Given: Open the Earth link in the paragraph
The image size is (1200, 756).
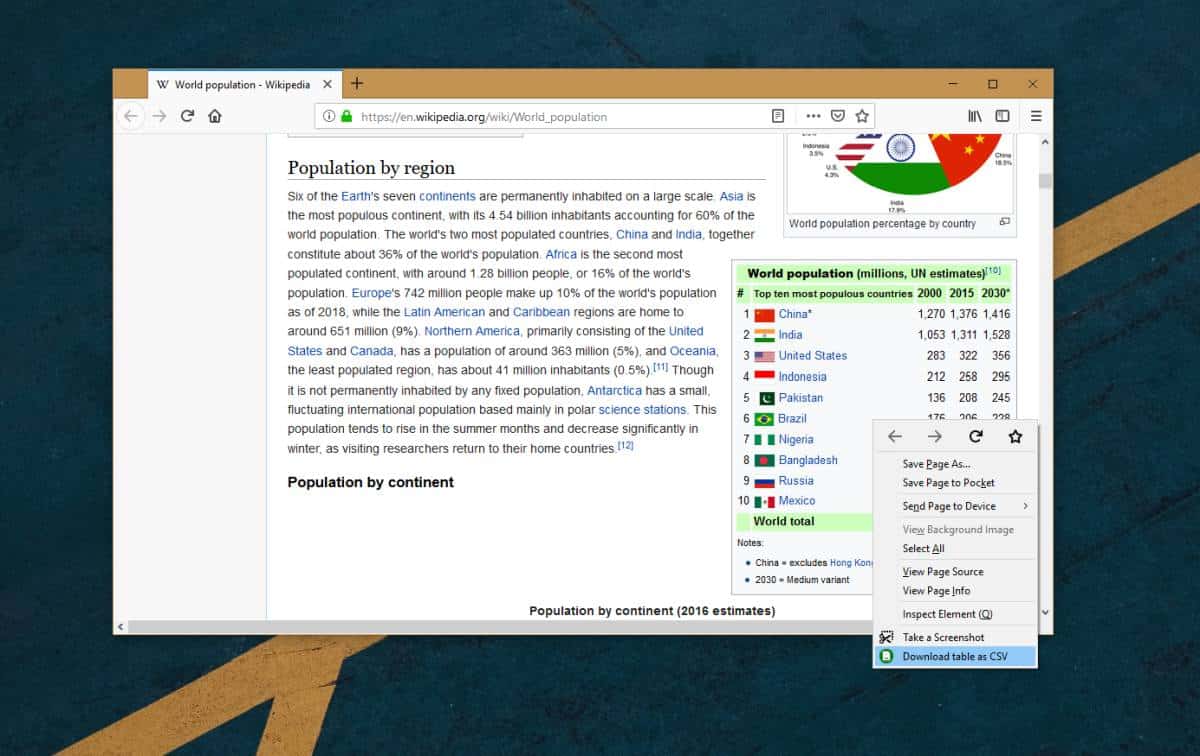Looking at the screenshot, I should click(x=356, y=196).
